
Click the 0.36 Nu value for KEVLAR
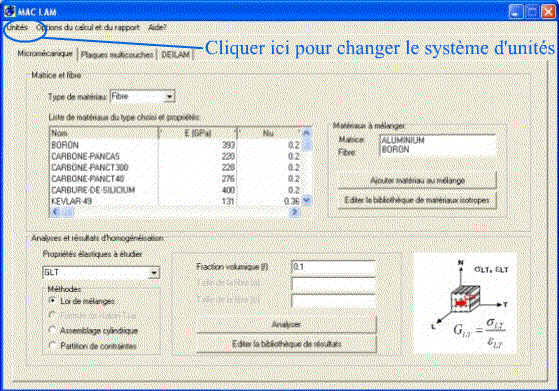tap(292, 201)
